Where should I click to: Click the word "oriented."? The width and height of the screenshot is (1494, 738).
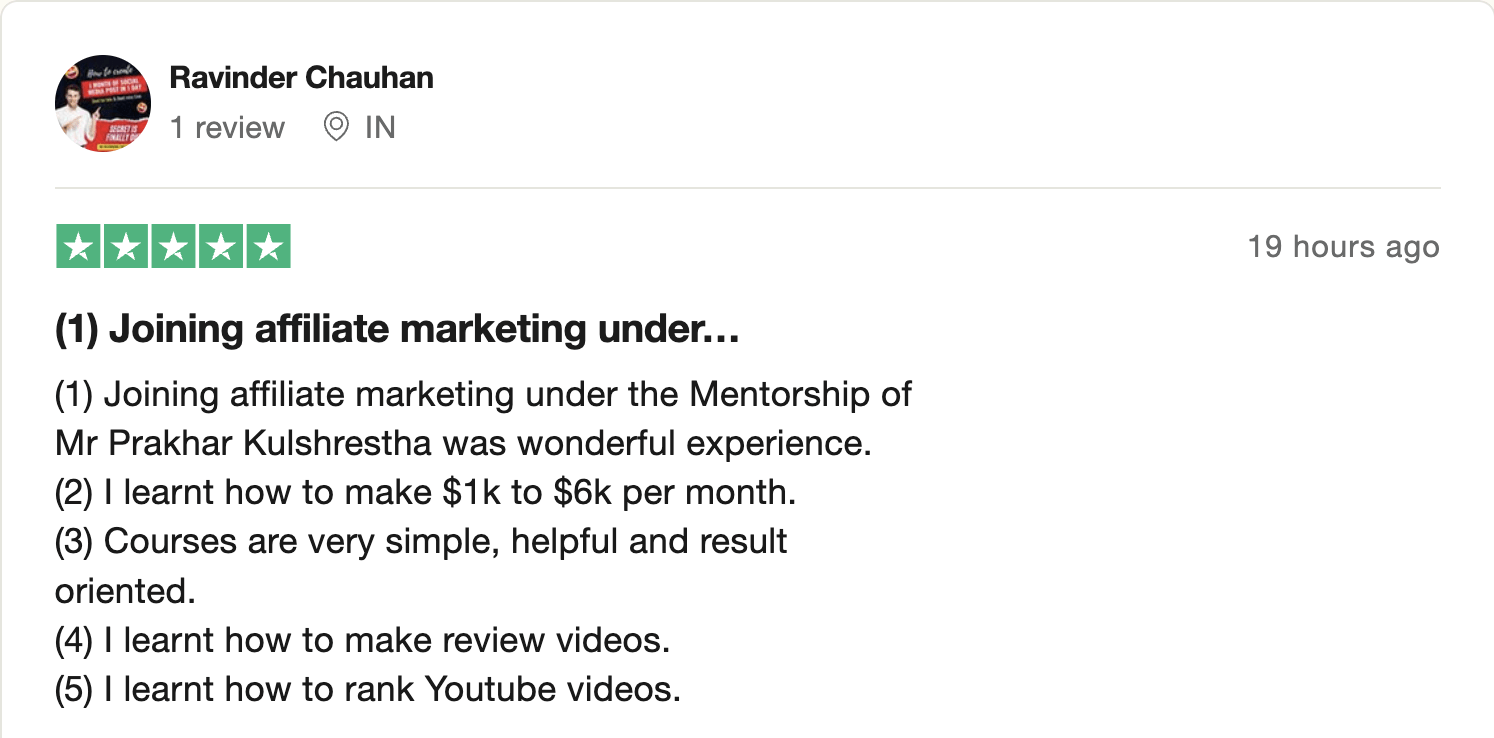point(125,591)
